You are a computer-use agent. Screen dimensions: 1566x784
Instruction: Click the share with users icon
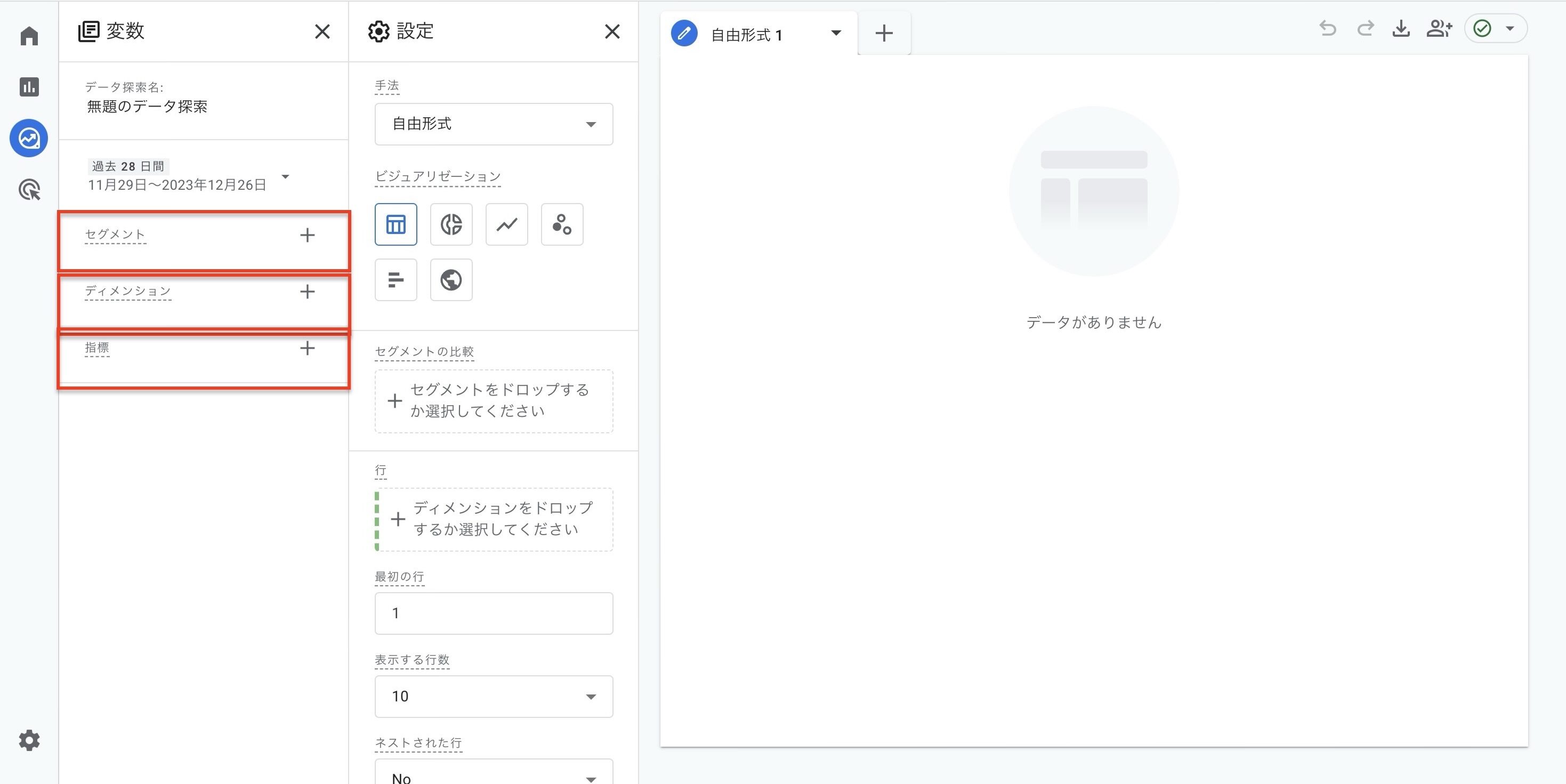click(x=1439, y=29)
